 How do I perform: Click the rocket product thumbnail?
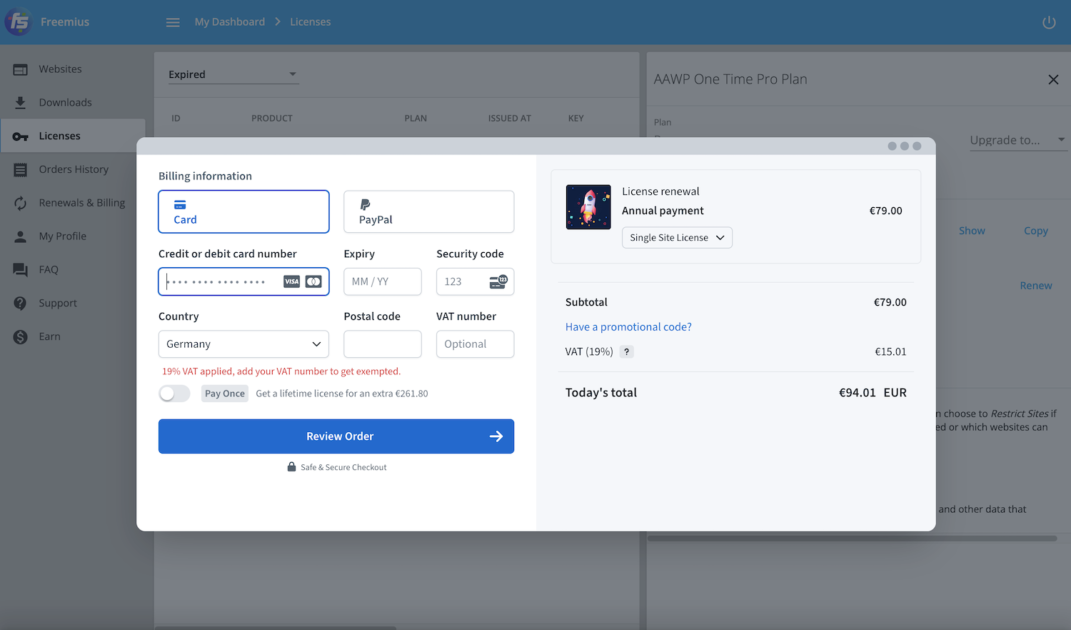point(588,207)
